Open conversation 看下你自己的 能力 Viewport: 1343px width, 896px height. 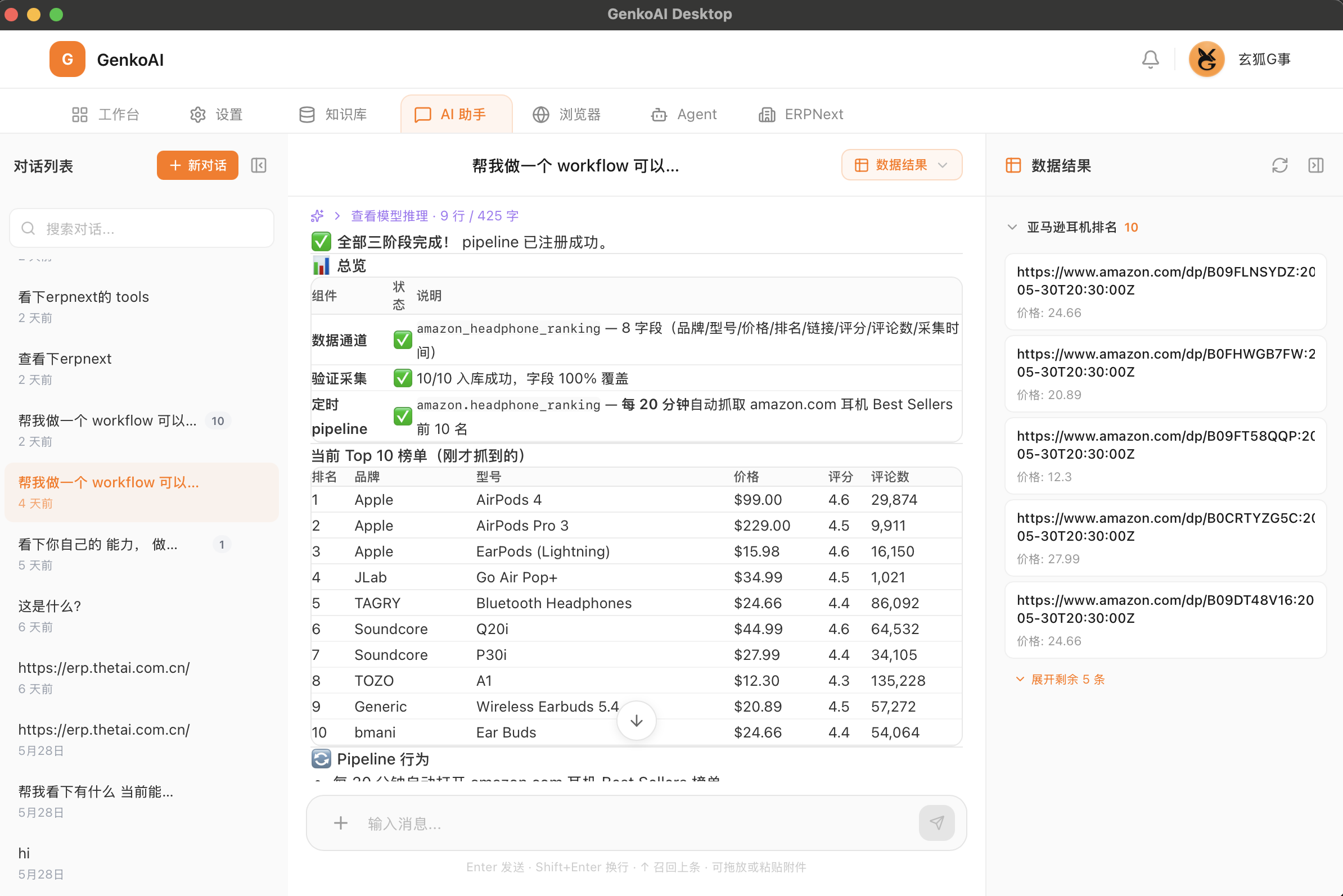click(142, 554)
